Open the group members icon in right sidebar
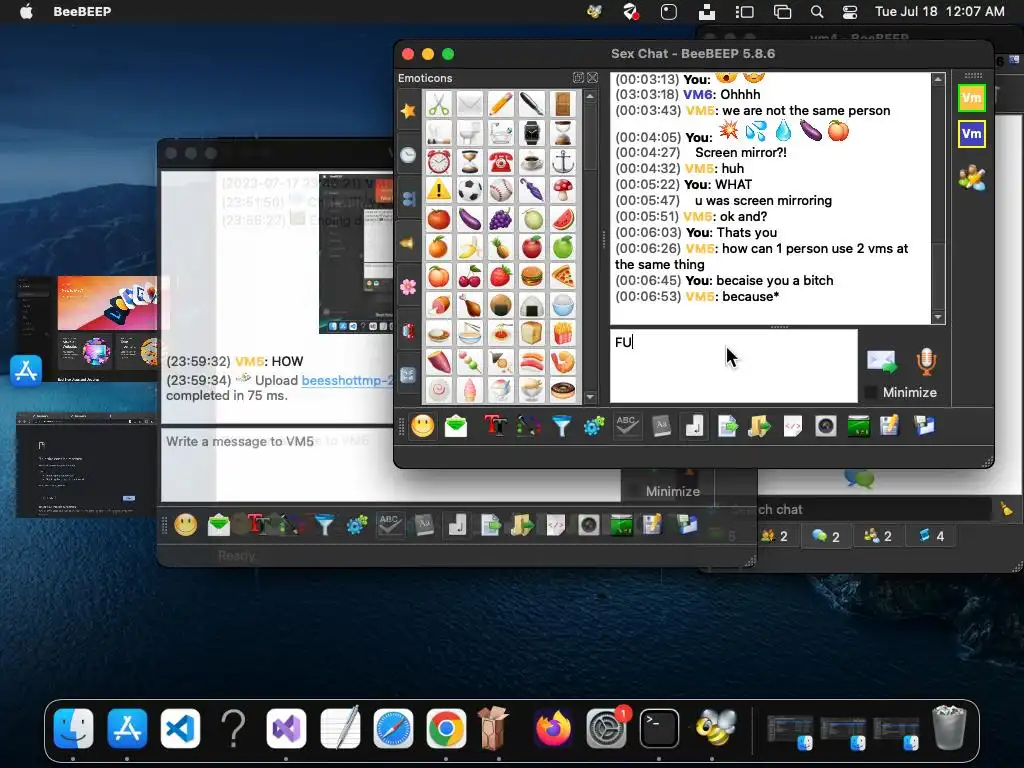Image resolution: width=1024 pixels, height=768 pixels. tap(972, 177)
